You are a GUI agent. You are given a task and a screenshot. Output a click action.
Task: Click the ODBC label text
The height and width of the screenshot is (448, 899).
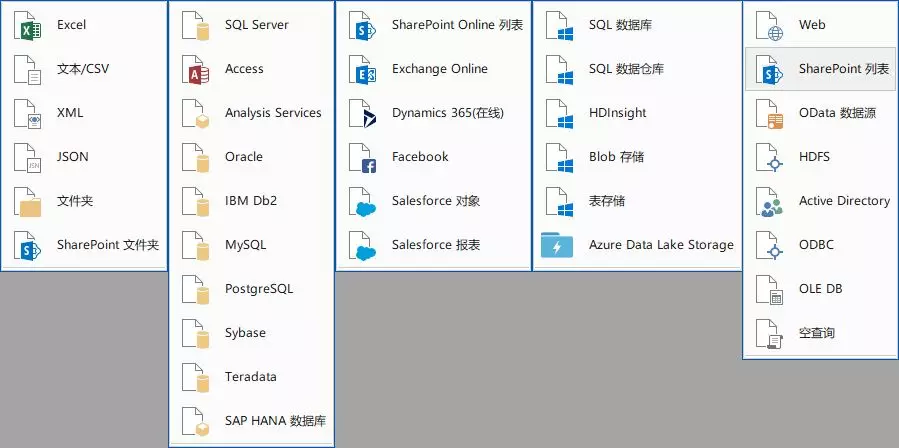pyautogui.click(x=816, y=246)
